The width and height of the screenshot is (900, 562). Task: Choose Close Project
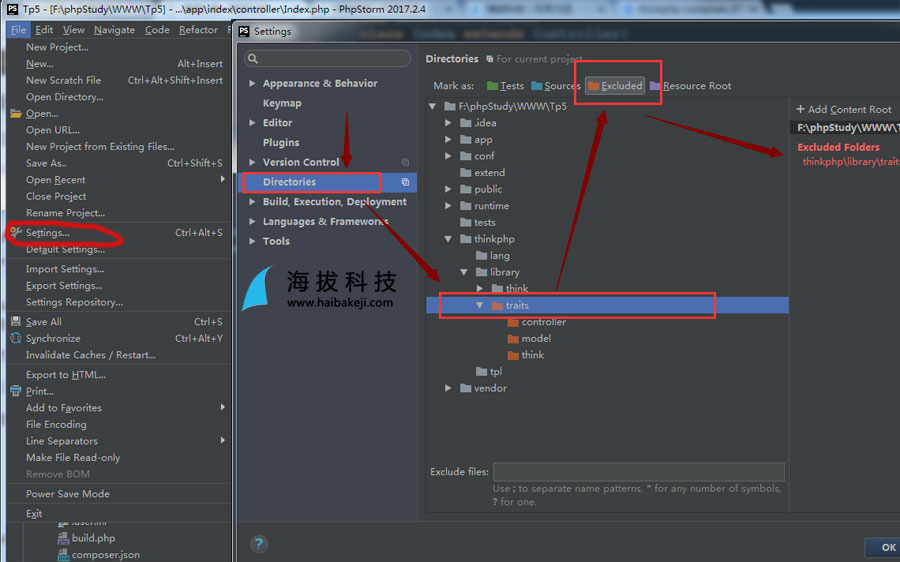click(119, 196)
